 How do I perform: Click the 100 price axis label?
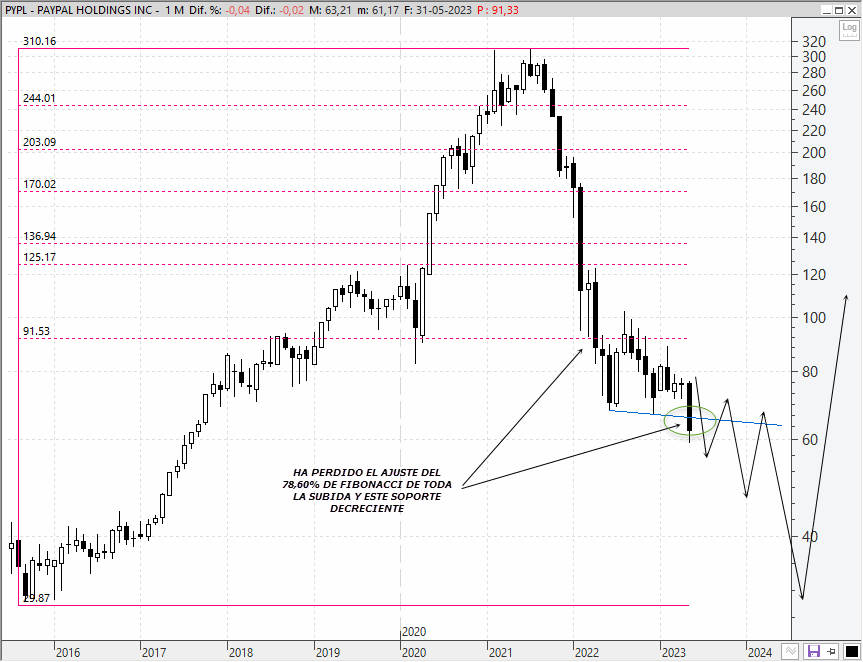pyautogui.click(x=815, y=318)
